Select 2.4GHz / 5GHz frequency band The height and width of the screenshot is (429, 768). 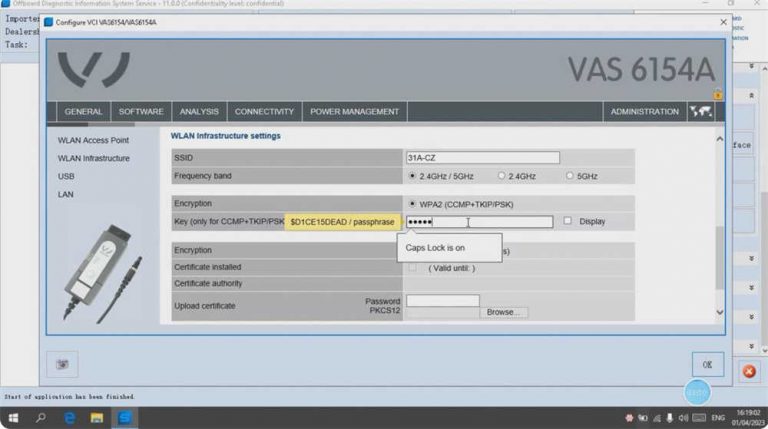(x=413, y=176)
